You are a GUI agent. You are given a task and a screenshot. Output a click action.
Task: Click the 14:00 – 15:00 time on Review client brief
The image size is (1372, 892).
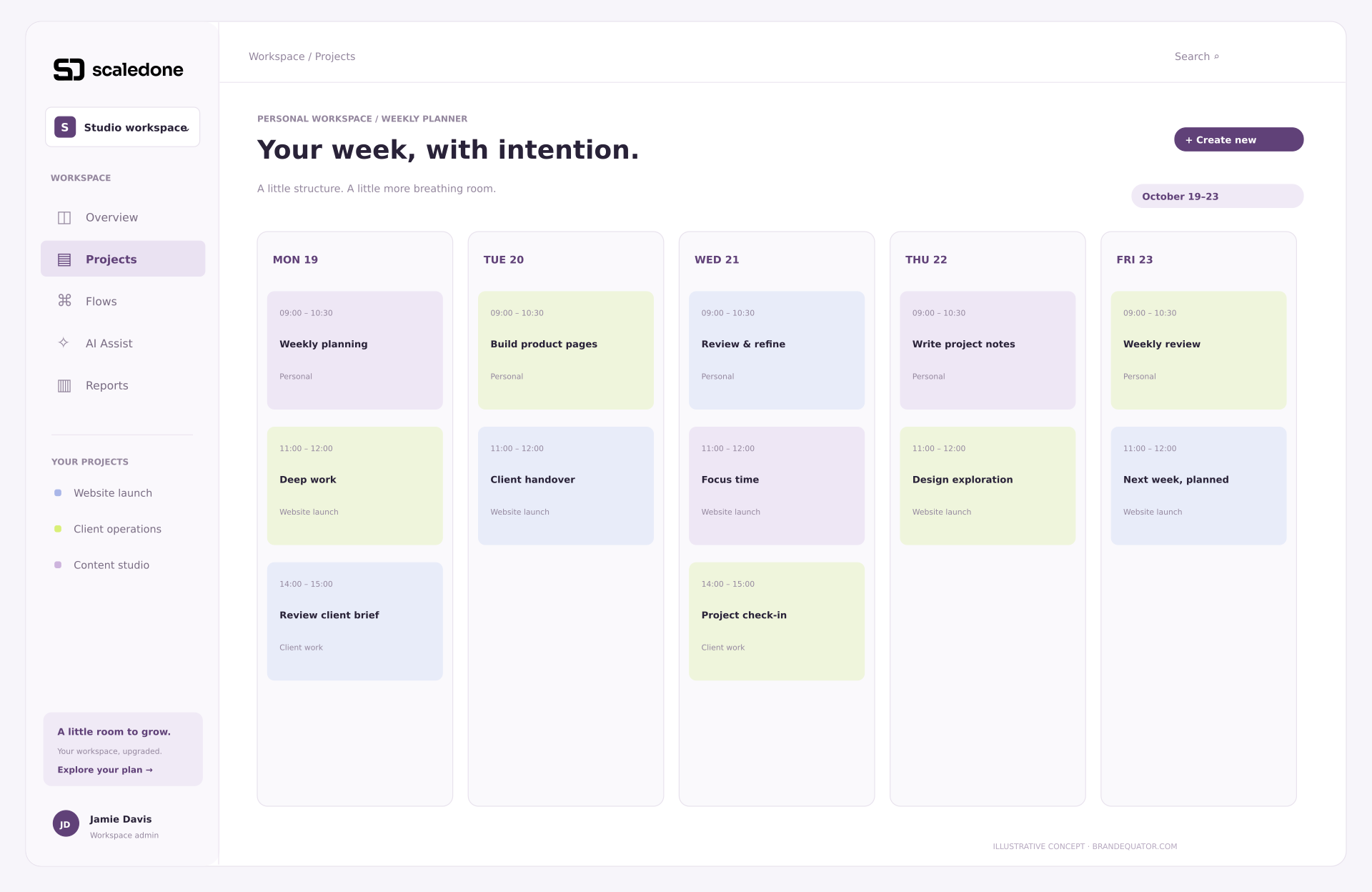306,584
